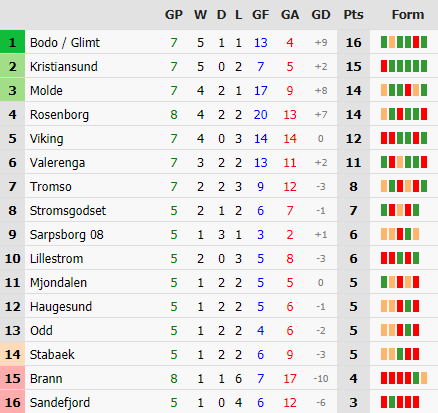Click the Form column header
438x413 pixels.
coord(408,15)
